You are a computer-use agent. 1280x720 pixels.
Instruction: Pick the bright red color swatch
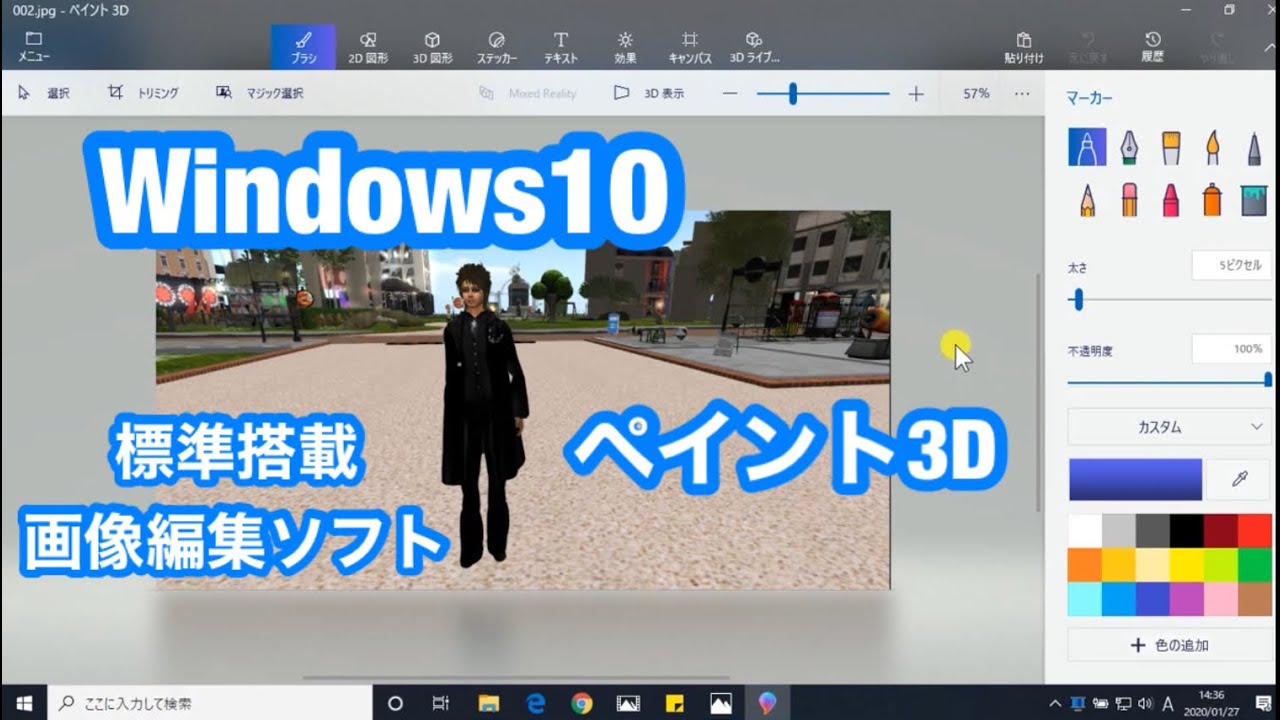pyautogui.click(x=1255, y=530)
